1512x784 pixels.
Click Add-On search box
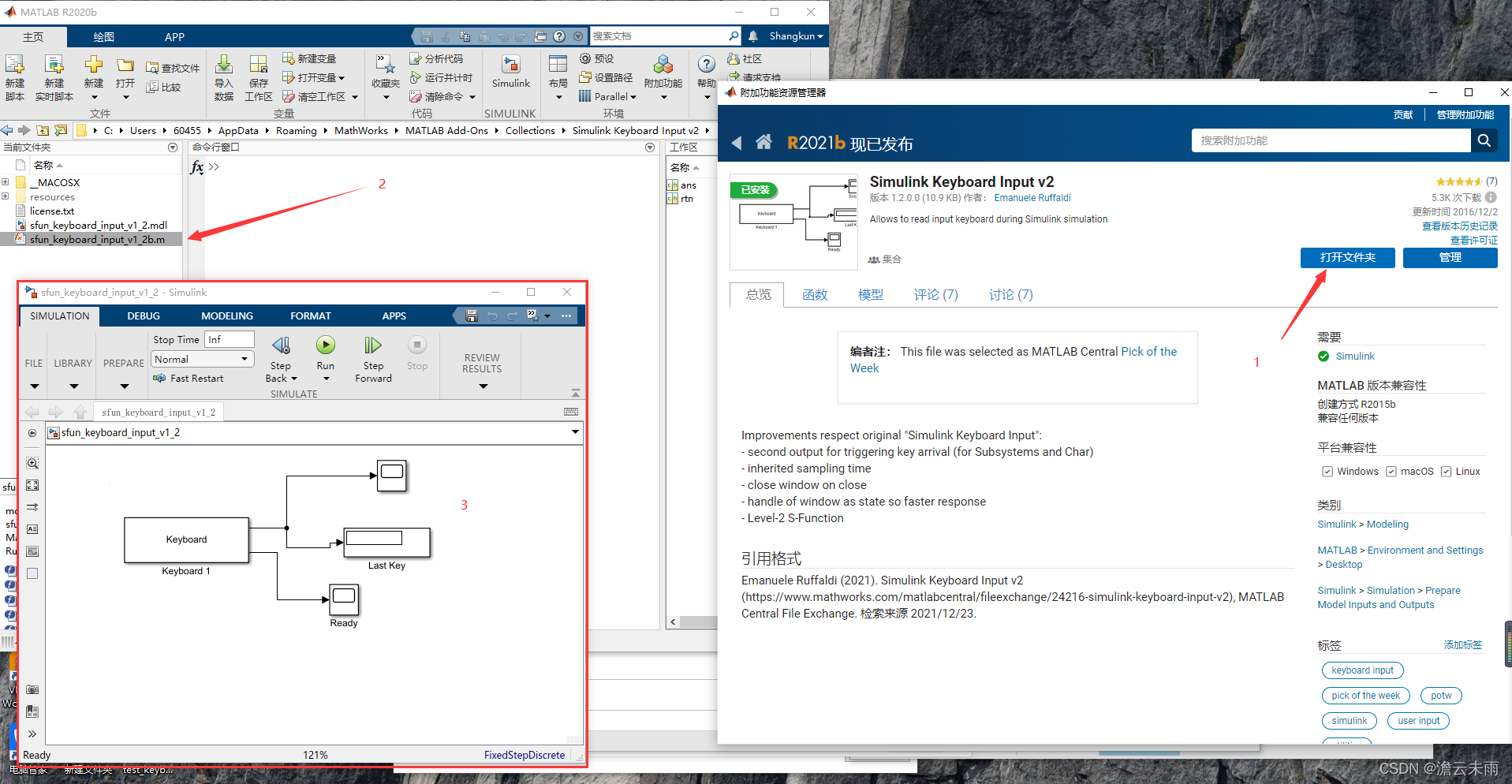[1331, 140]
